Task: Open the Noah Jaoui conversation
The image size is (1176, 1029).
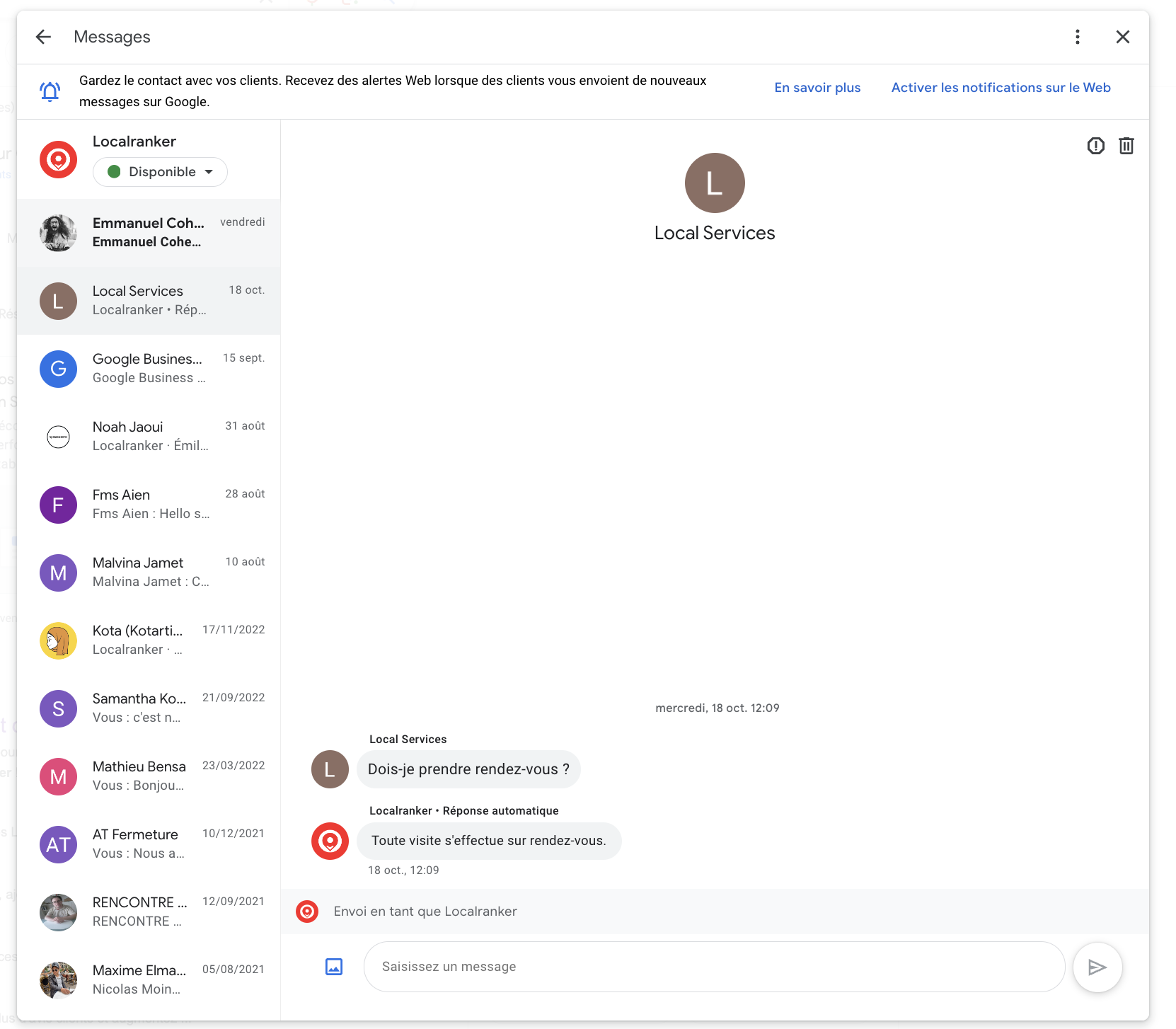Action: (x=149, y=437)
